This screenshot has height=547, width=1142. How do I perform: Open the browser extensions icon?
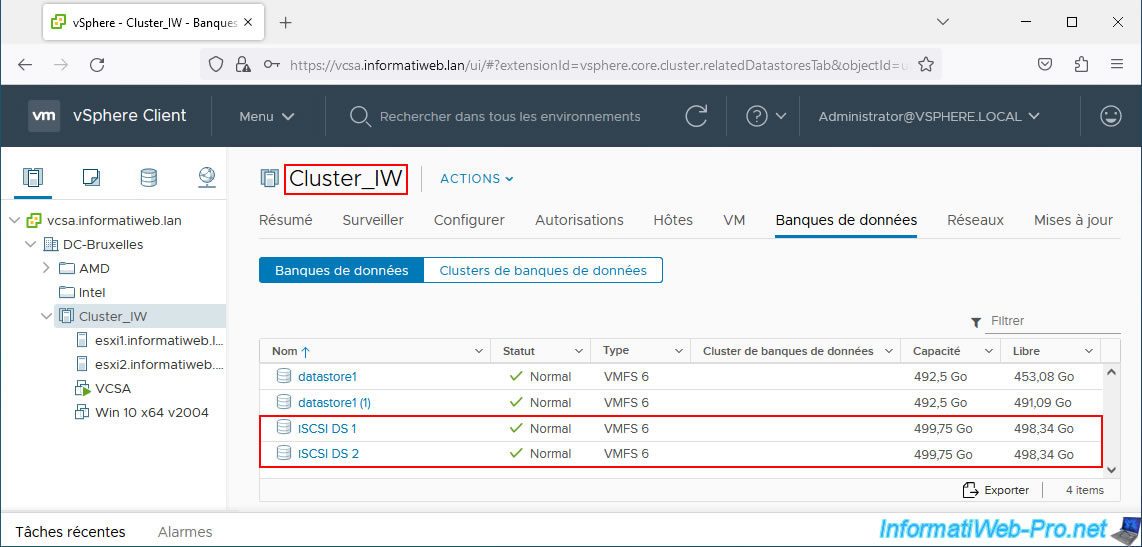1081,64
